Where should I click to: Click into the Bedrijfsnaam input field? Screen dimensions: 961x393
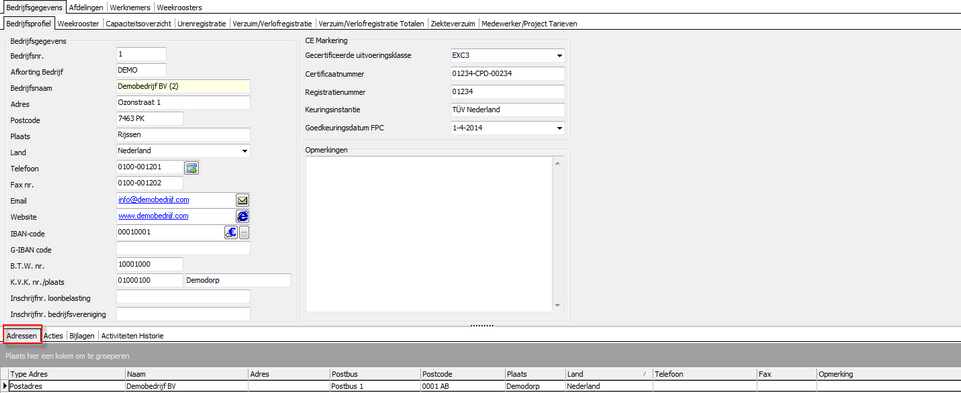183,87
